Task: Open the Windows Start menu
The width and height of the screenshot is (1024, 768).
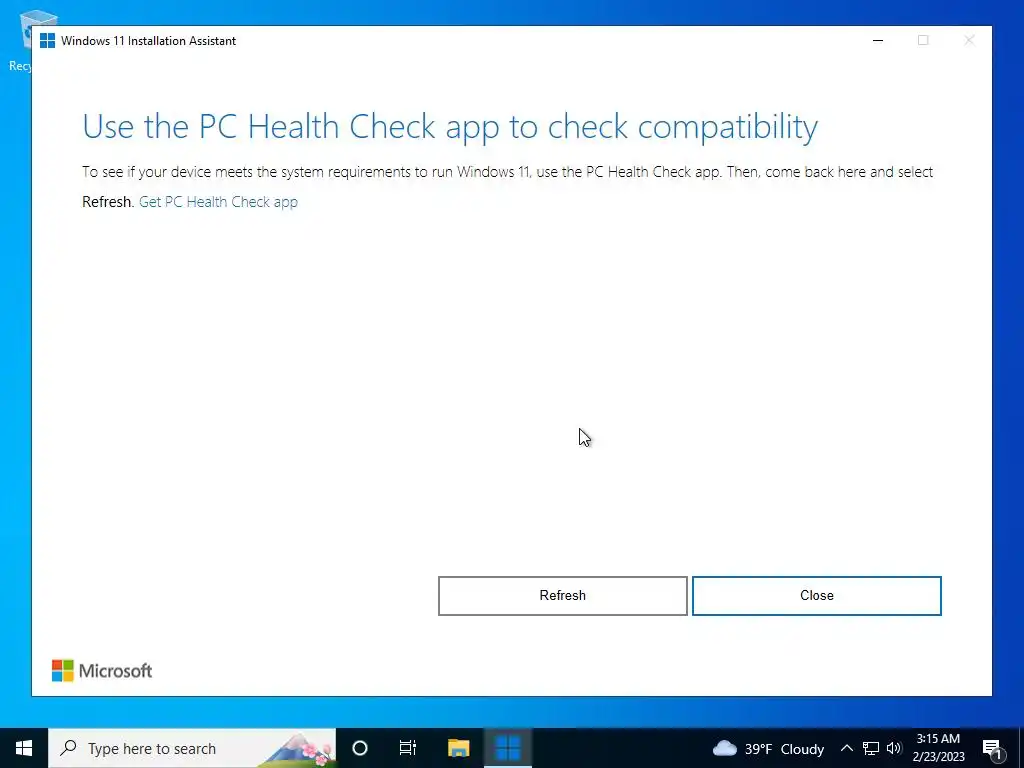Action: coord(24,748)
